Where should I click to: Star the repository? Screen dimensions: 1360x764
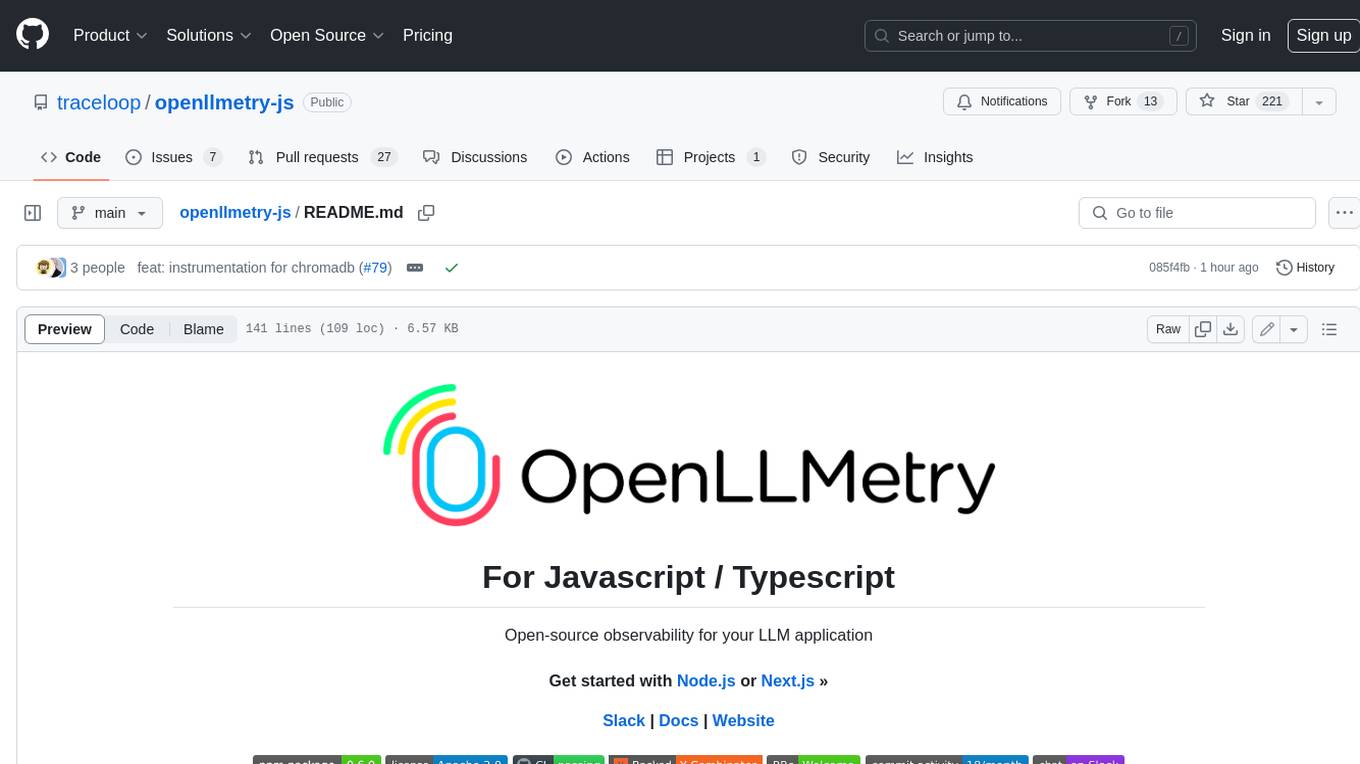tap(1243, 102)
